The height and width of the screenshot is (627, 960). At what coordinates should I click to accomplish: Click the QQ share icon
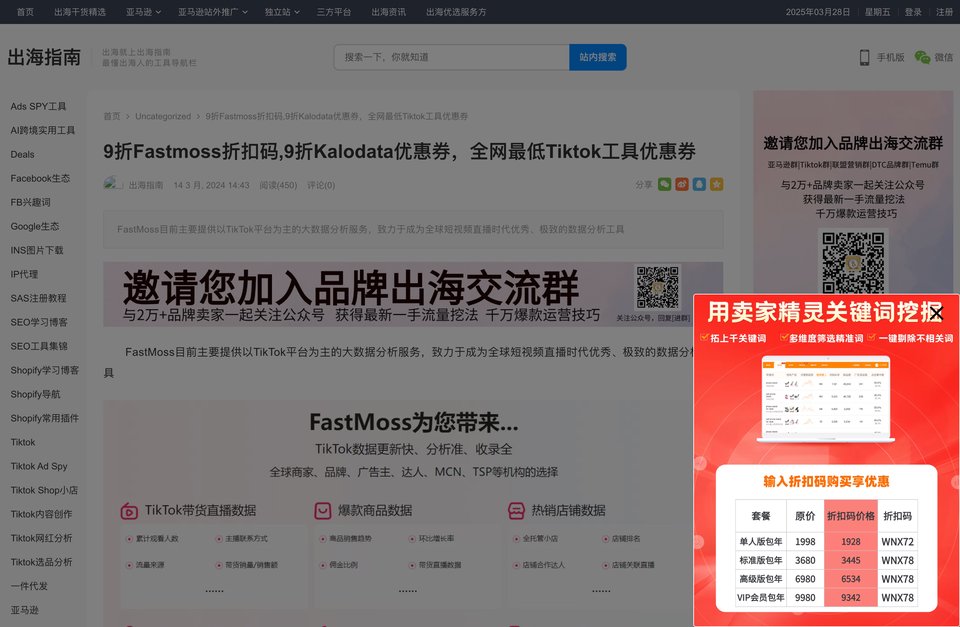pos(699,184)
